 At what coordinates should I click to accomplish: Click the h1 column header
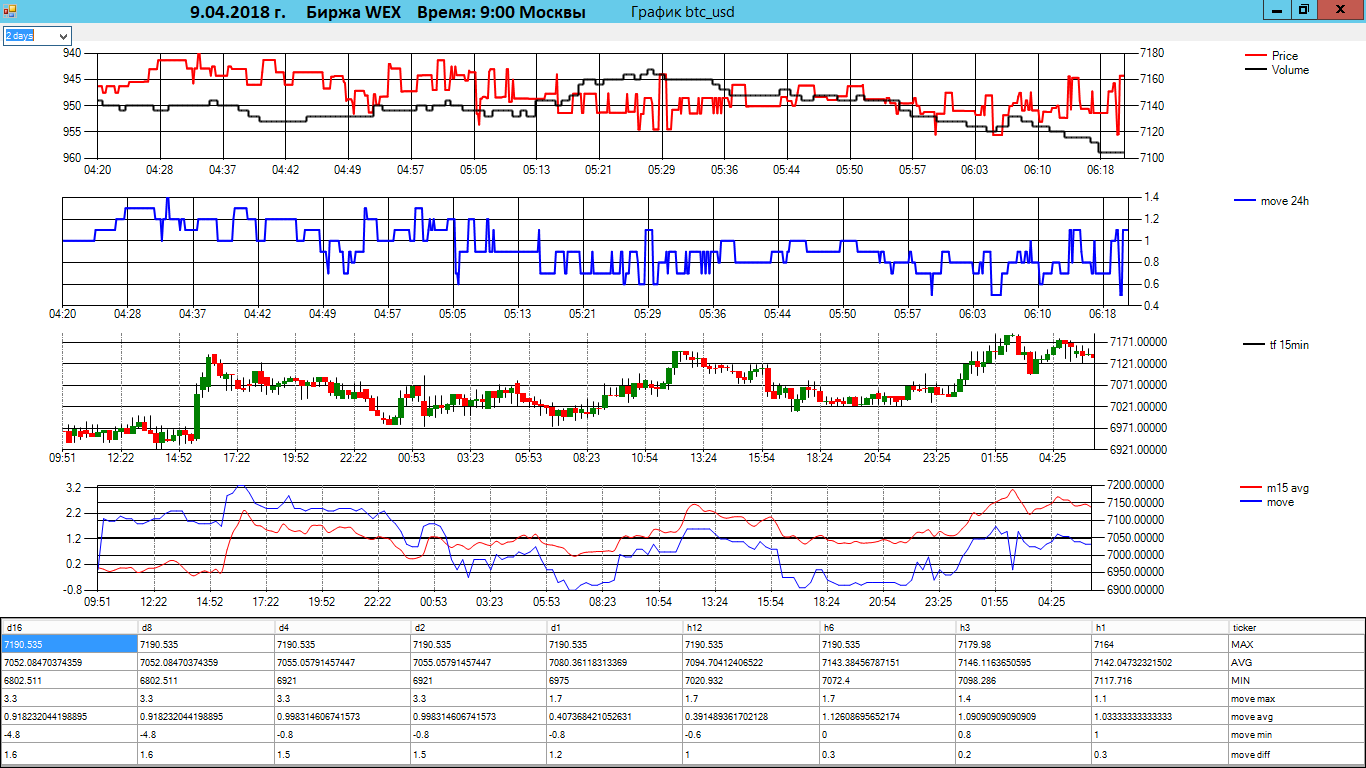point(1160,627)
